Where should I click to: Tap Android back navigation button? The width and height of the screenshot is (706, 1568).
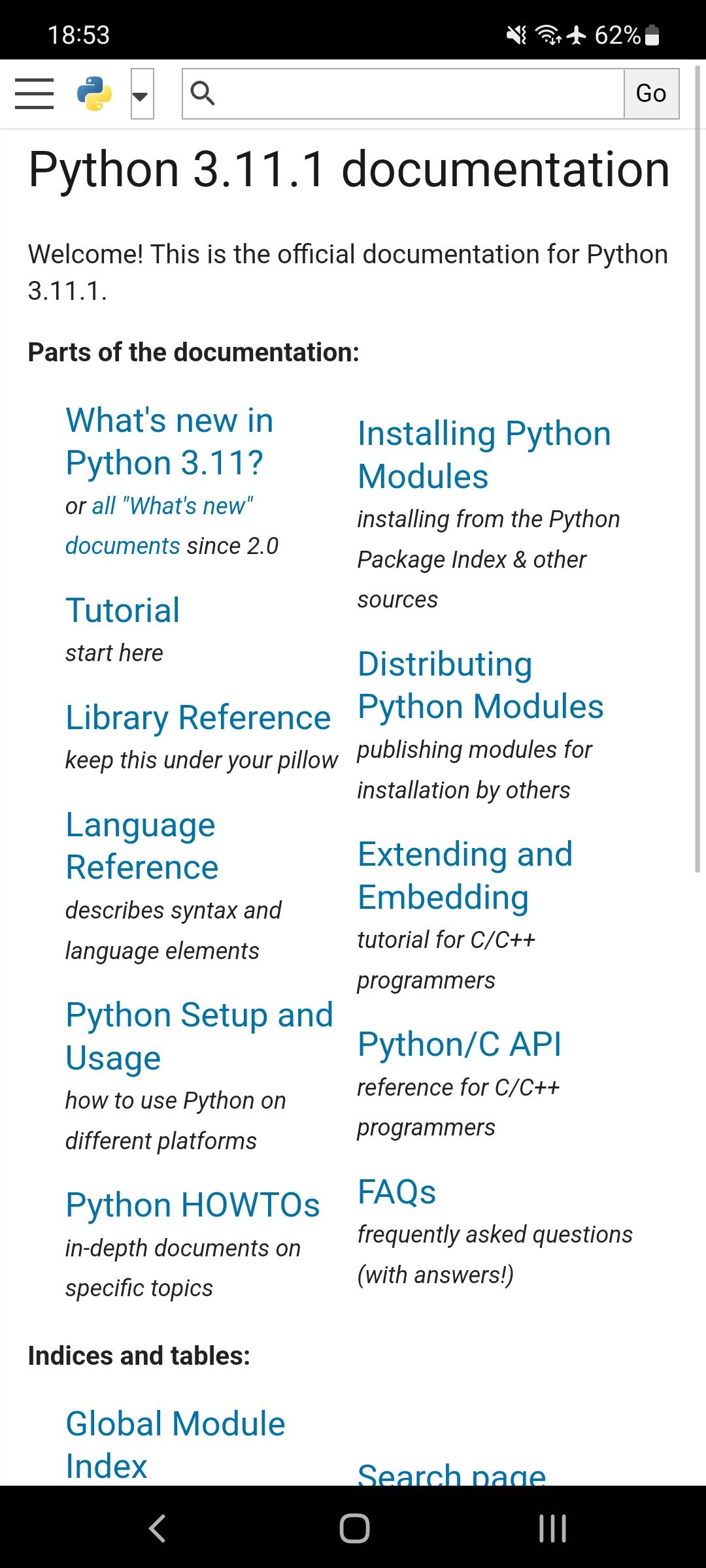[x=157, y=1528]
